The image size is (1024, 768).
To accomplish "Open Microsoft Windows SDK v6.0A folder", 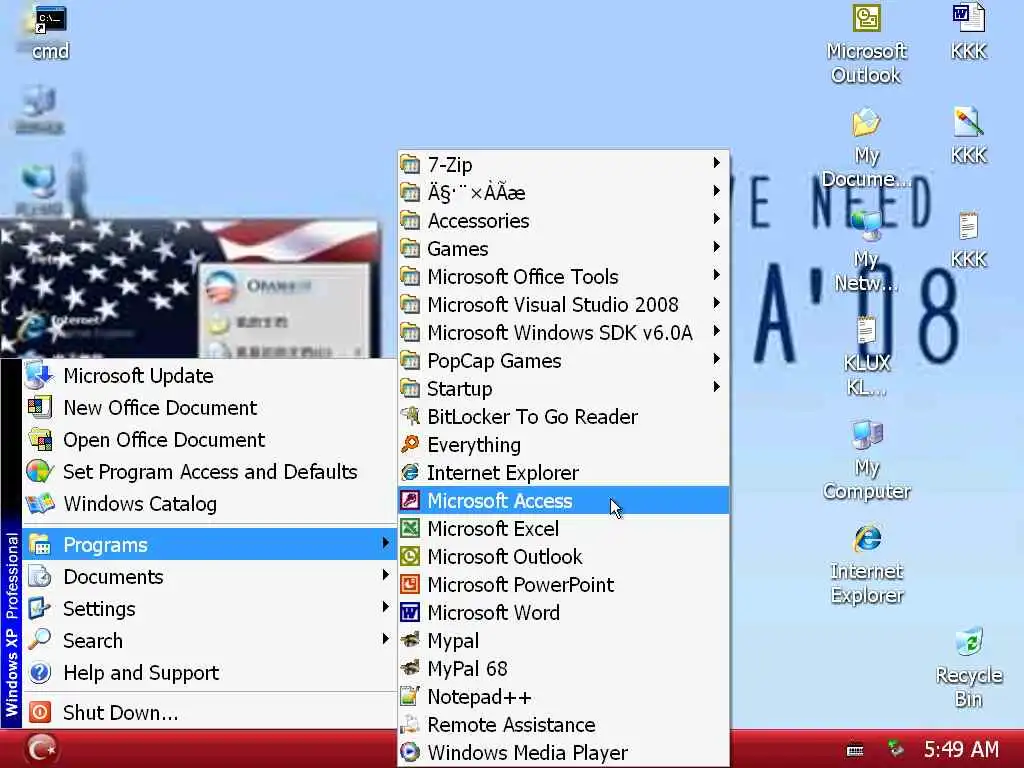I will (563, 332).
